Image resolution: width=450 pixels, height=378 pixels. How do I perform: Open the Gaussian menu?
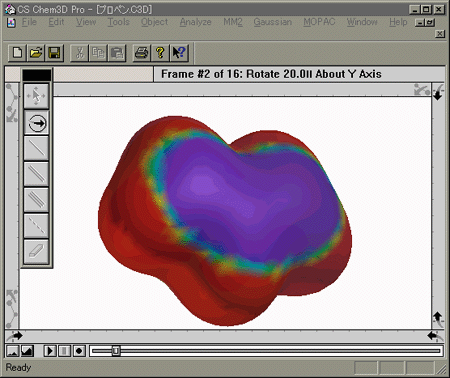[273, 22]
